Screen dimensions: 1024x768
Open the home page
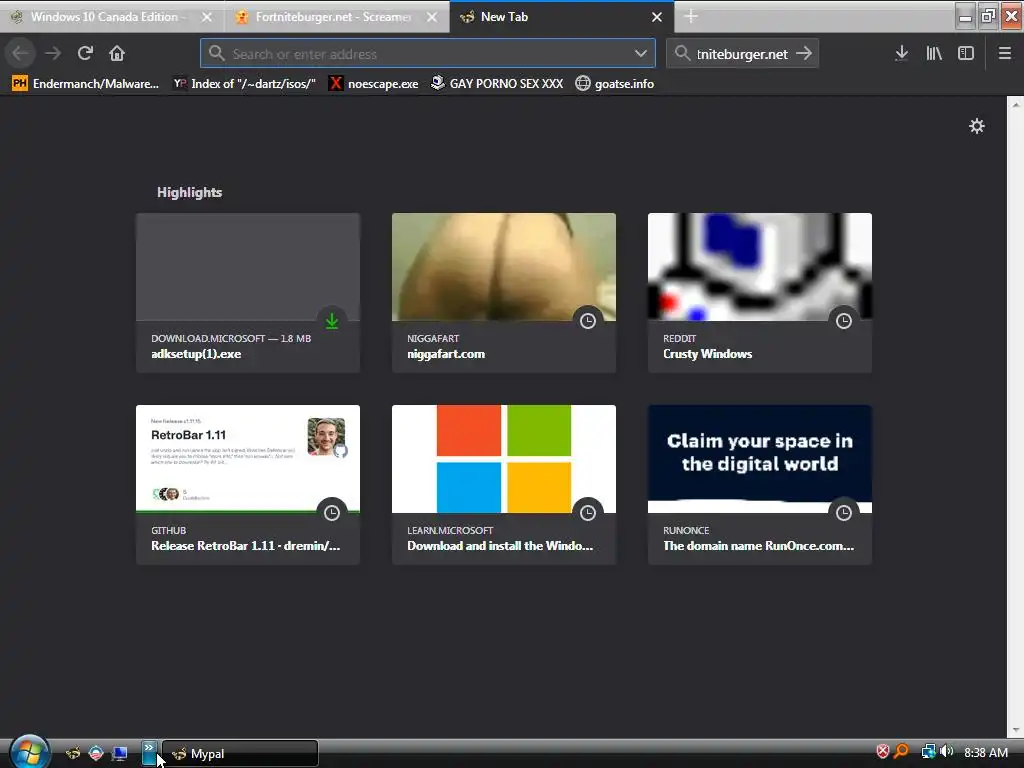(x=117, y=53)
